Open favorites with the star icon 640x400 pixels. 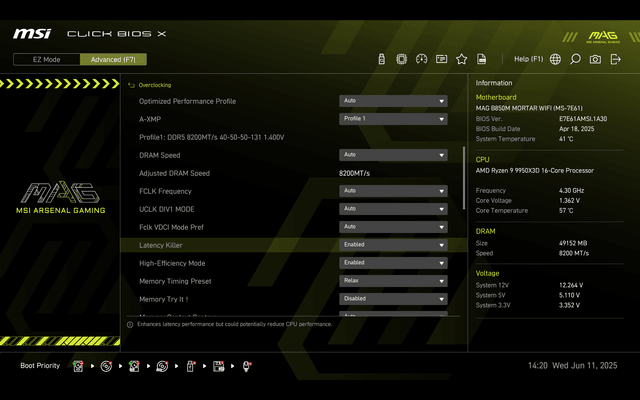[461, 59]
